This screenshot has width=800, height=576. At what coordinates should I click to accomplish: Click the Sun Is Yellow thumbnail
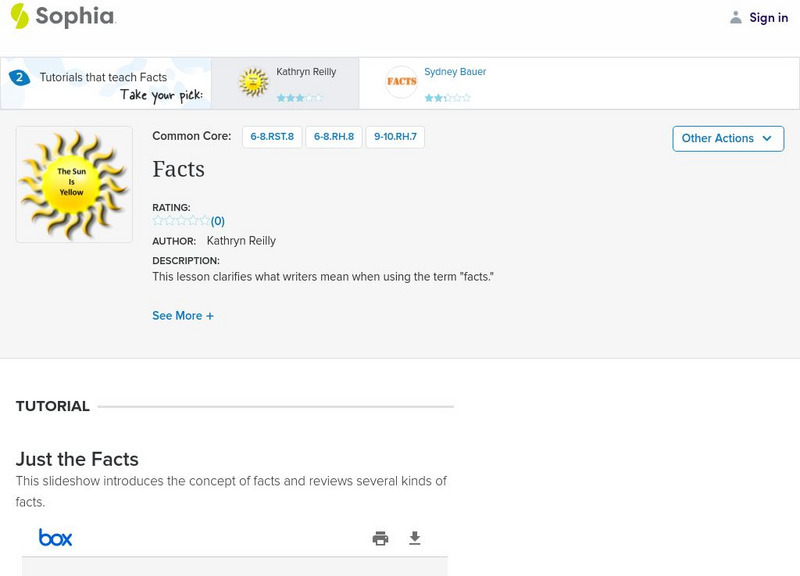click(x=74, y=184)
